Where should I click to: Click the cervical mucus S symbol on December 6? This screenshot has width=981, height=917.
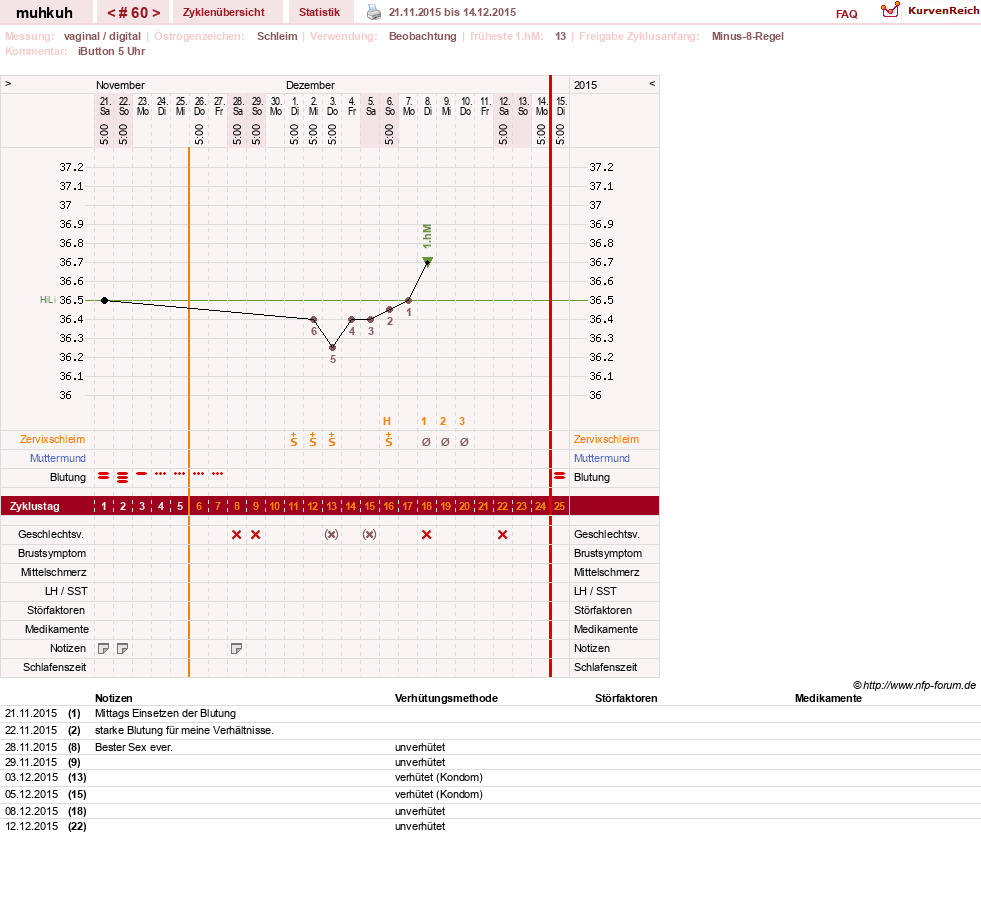(389, 440)
